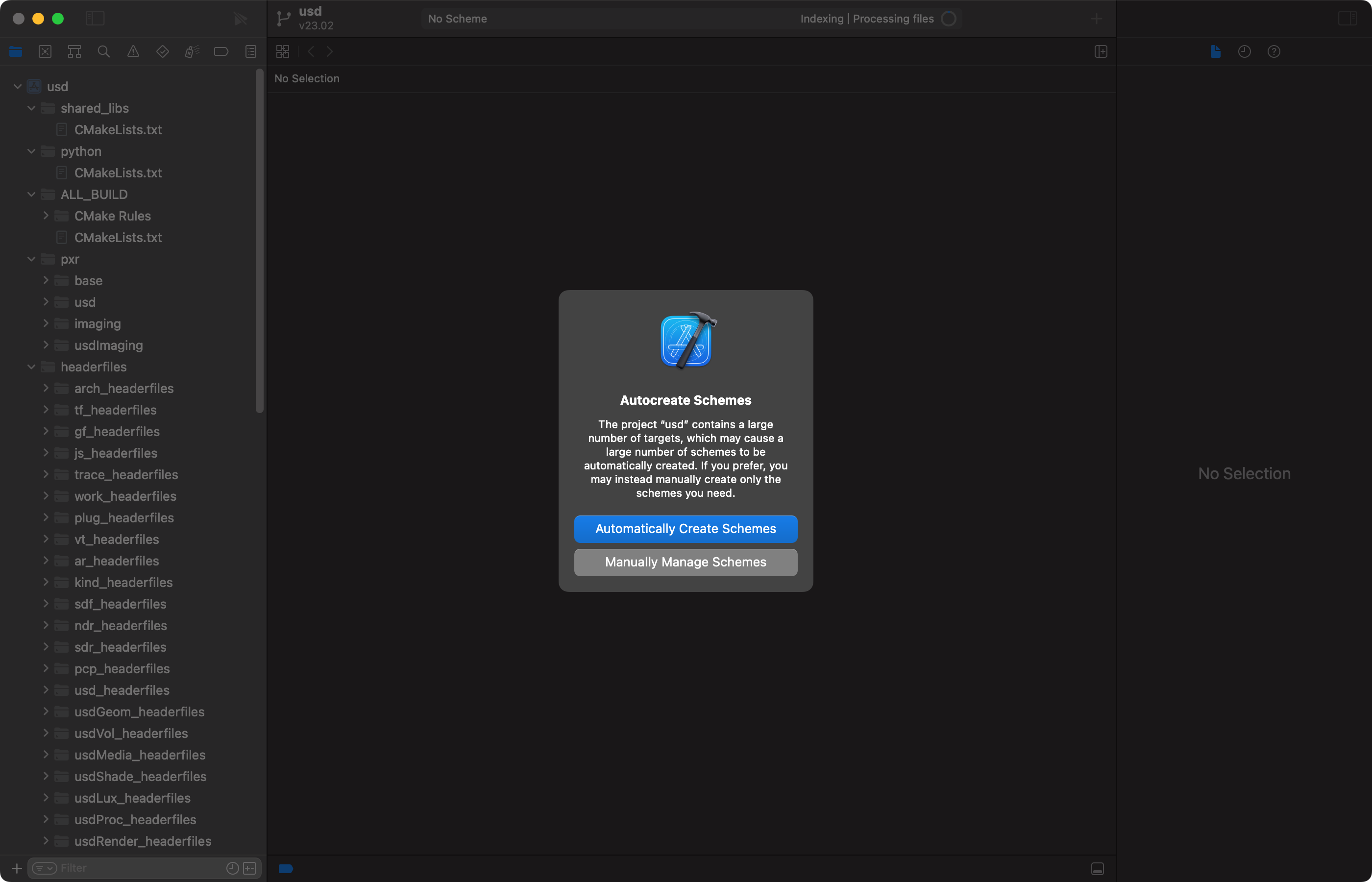Toggle recent files filter in filter bar
This screenshot has height=882, width=1372.
232,868
